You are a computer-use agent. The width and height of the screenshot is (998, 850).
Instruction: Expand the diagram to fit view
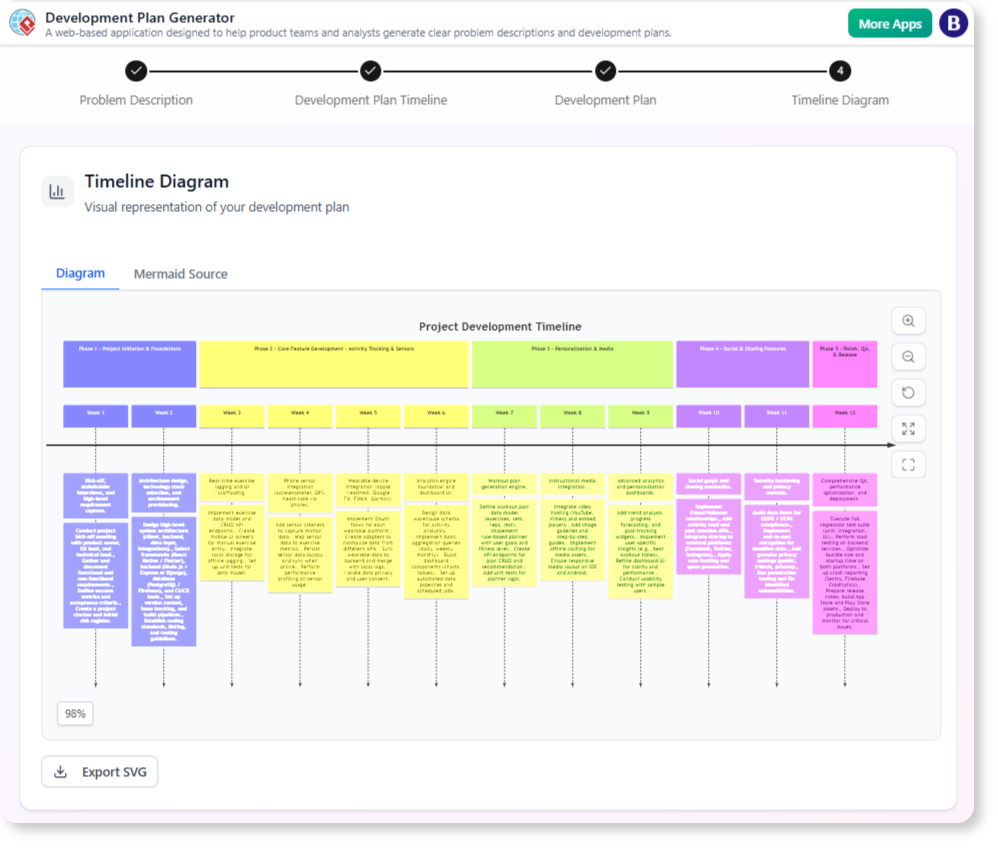click(x=908, y=428)
